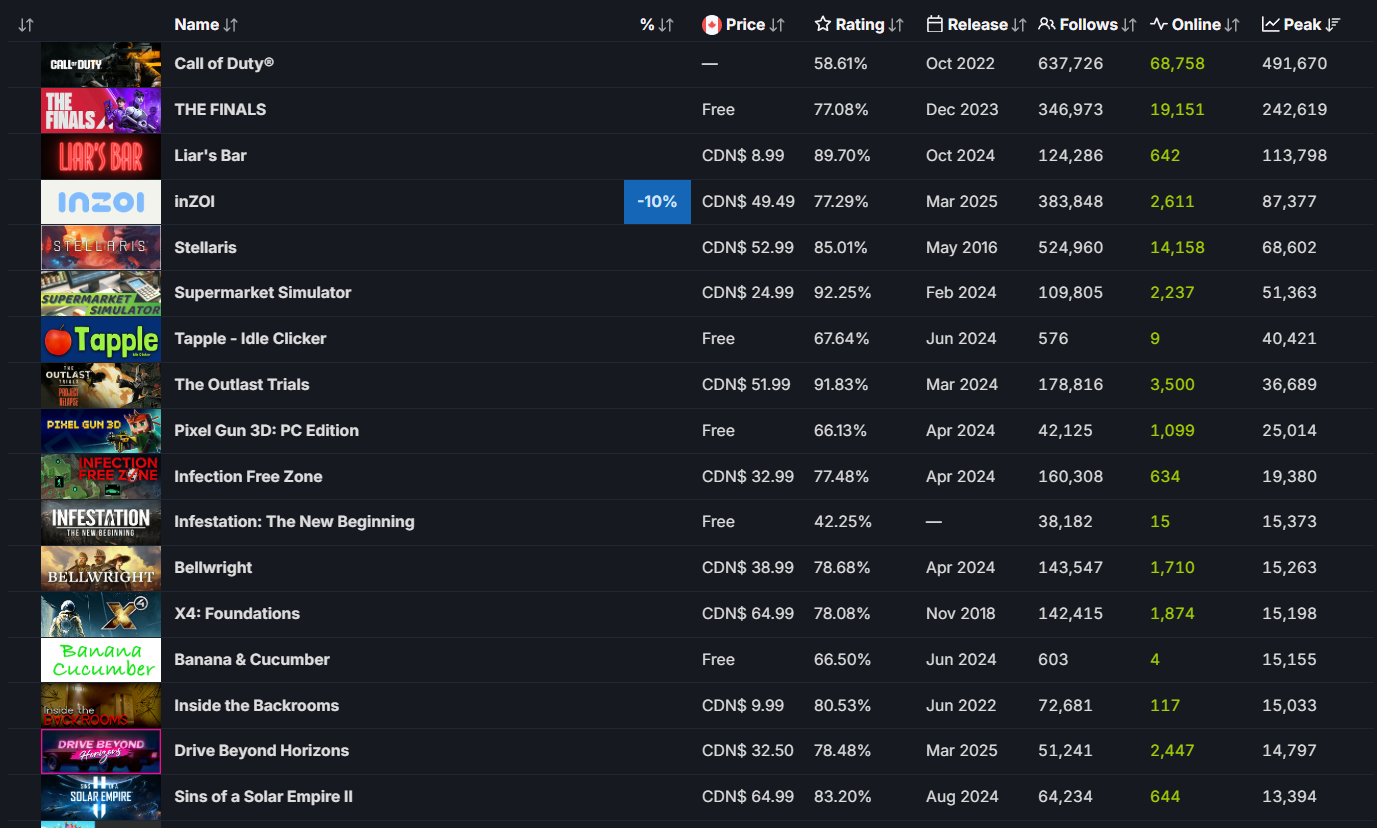Viewport: 1377px width, 828px height.
Task: Click the sort arrows beside the Follows header
Action: [1129, 25]
